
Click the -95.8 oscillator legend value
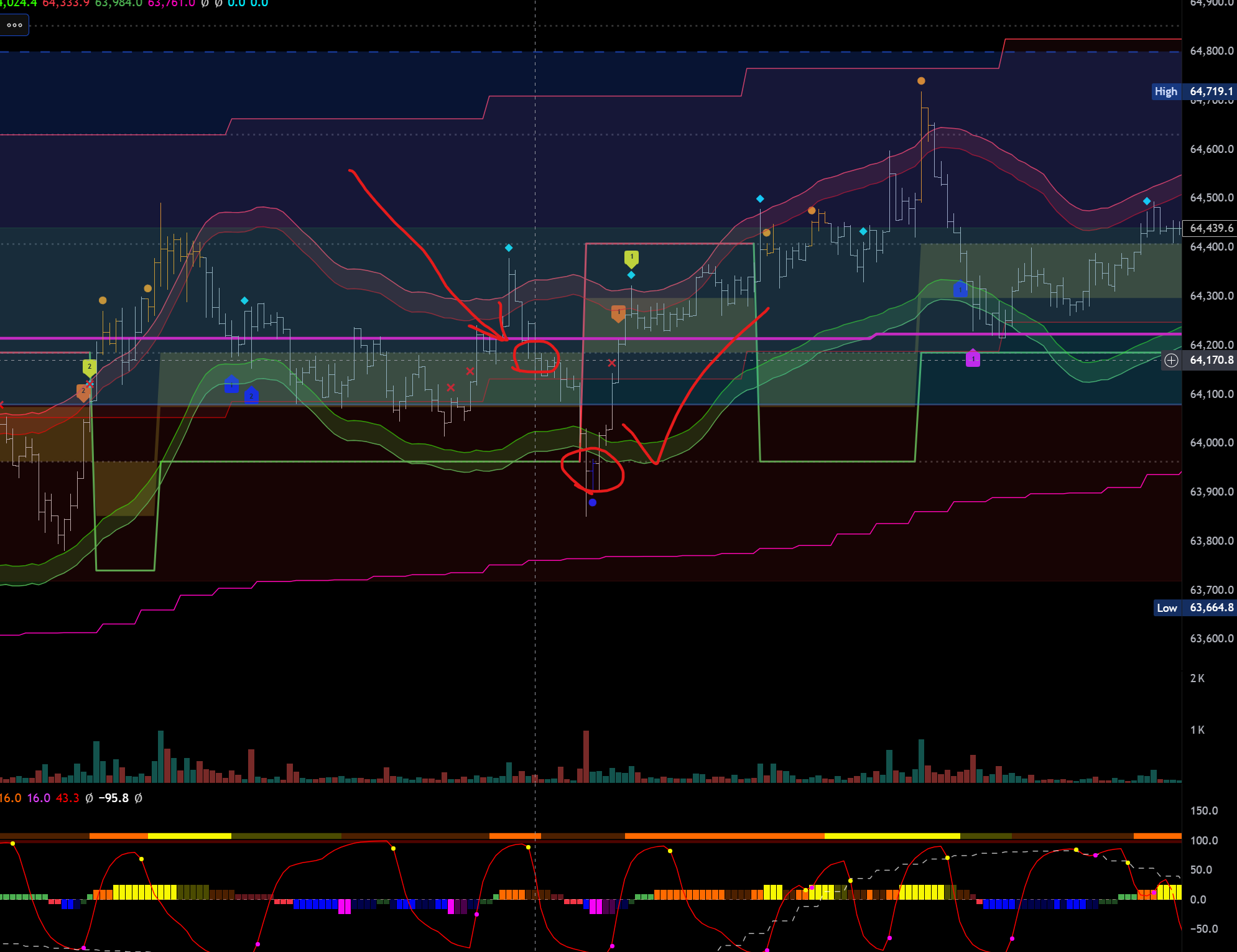(114, 798)
